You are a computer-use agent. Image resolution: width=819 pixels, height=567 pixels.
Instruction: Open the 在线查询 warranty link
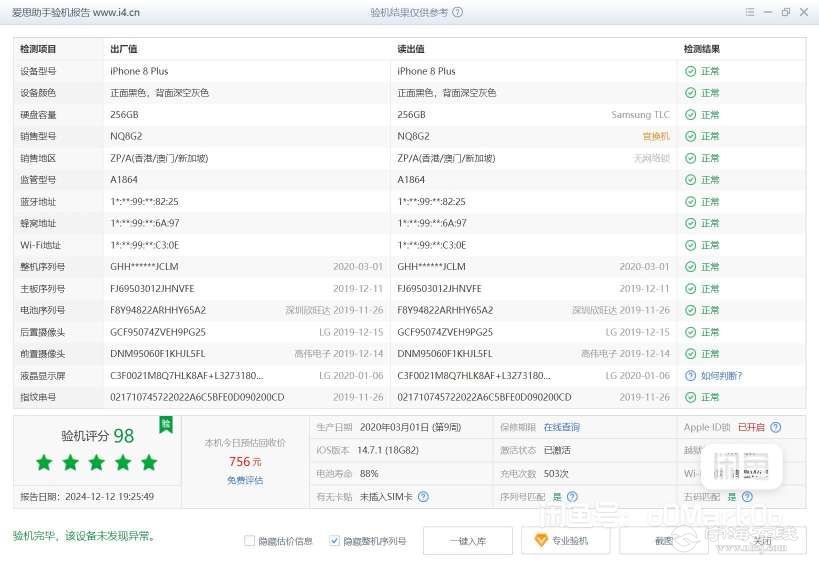click(561, 427)
